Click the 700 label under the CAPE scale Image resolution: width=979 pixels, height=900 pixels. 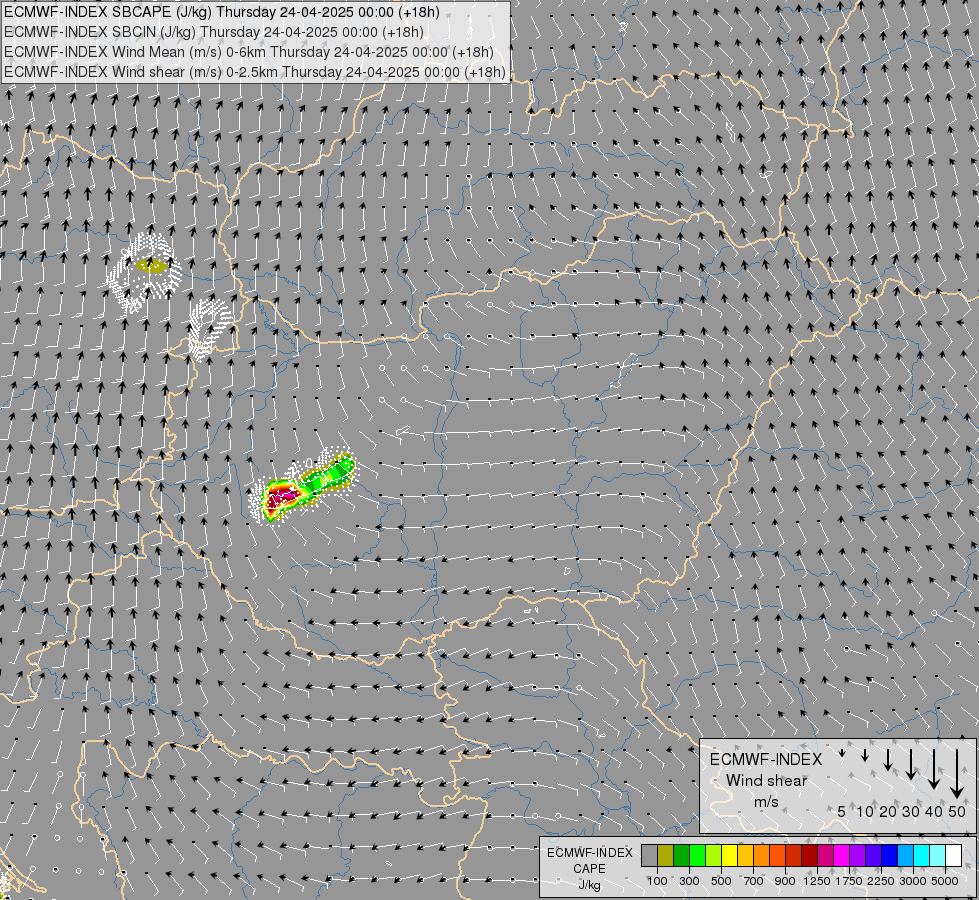coord(754,881)
